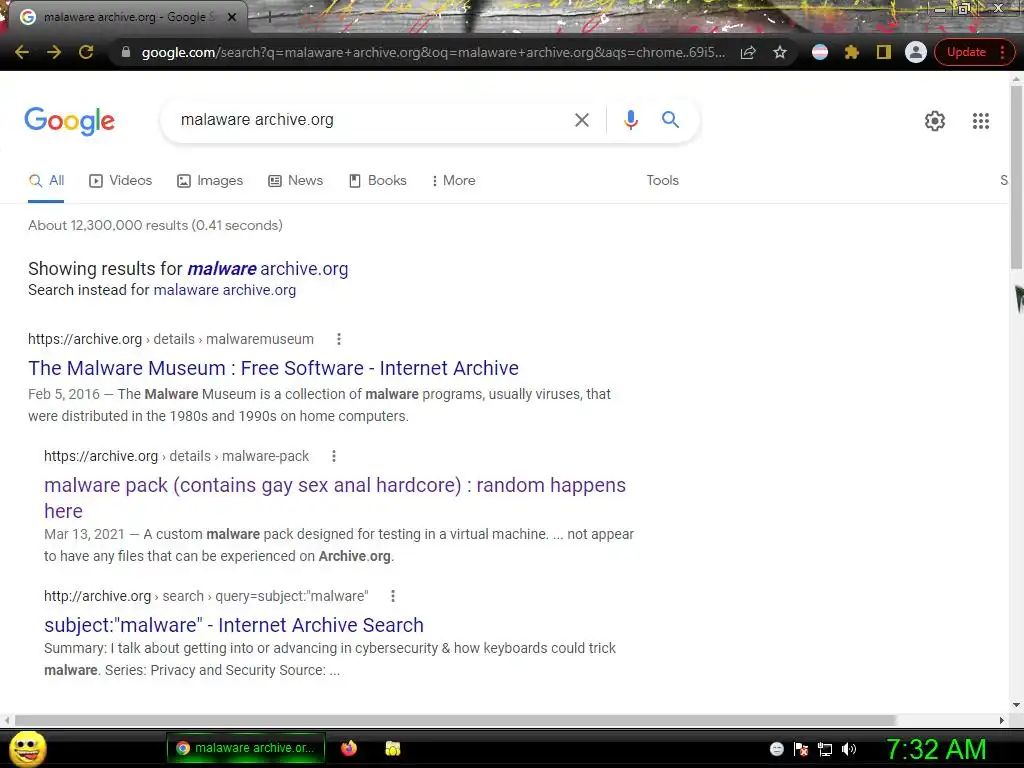Reload the current page

(x=86, y=52)
